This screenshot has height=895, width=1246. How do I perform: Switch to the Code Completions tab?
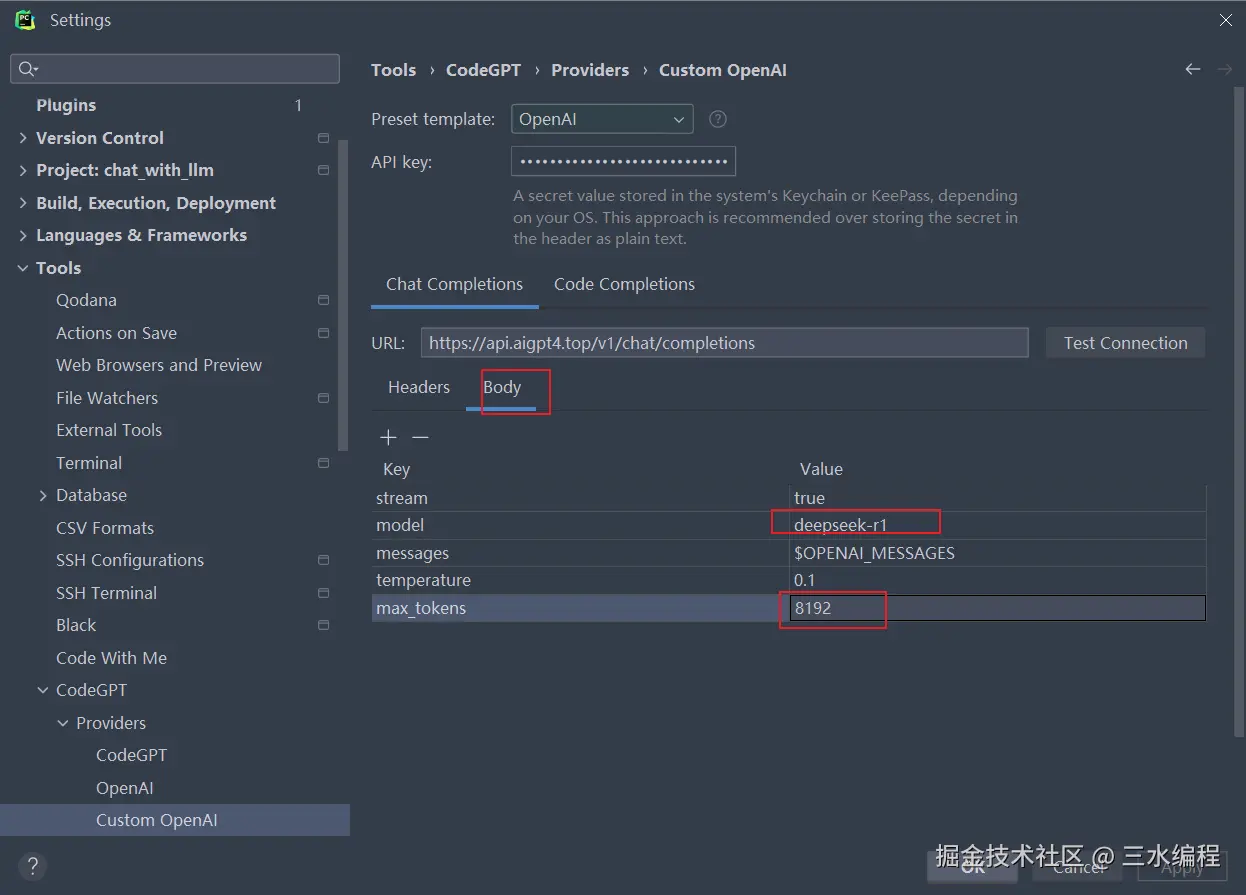[624, 284]
